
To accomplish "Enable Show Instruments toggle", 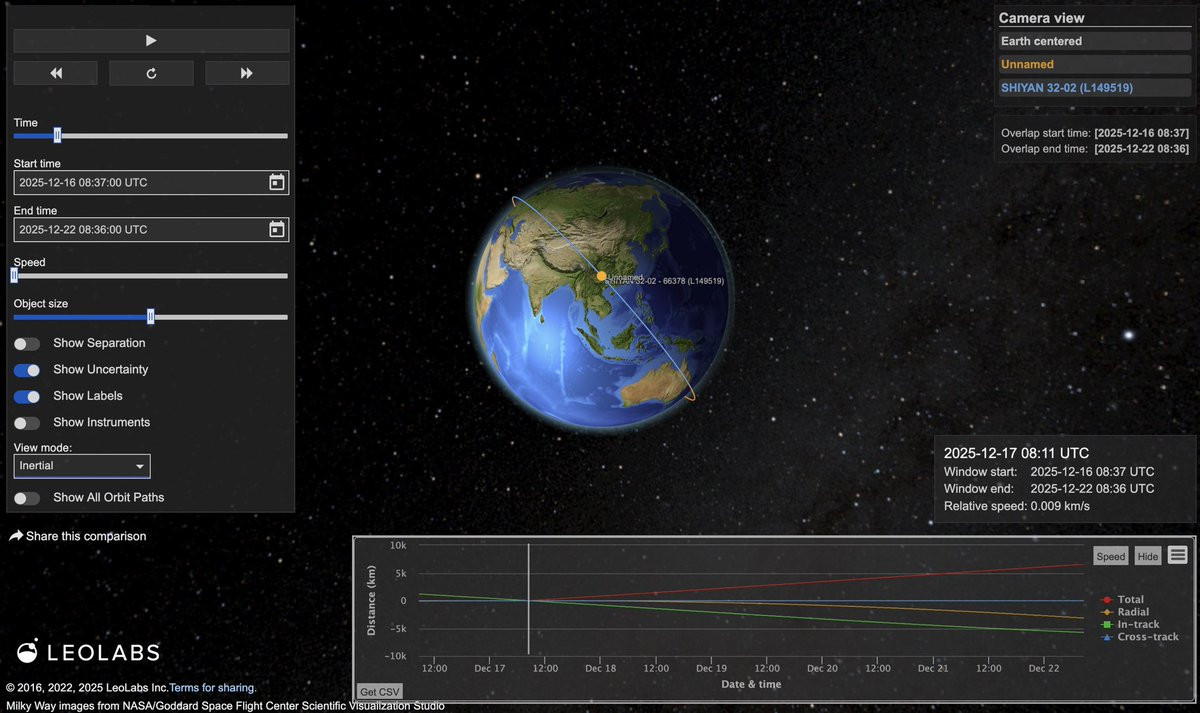I will click(x=27, y=423).
